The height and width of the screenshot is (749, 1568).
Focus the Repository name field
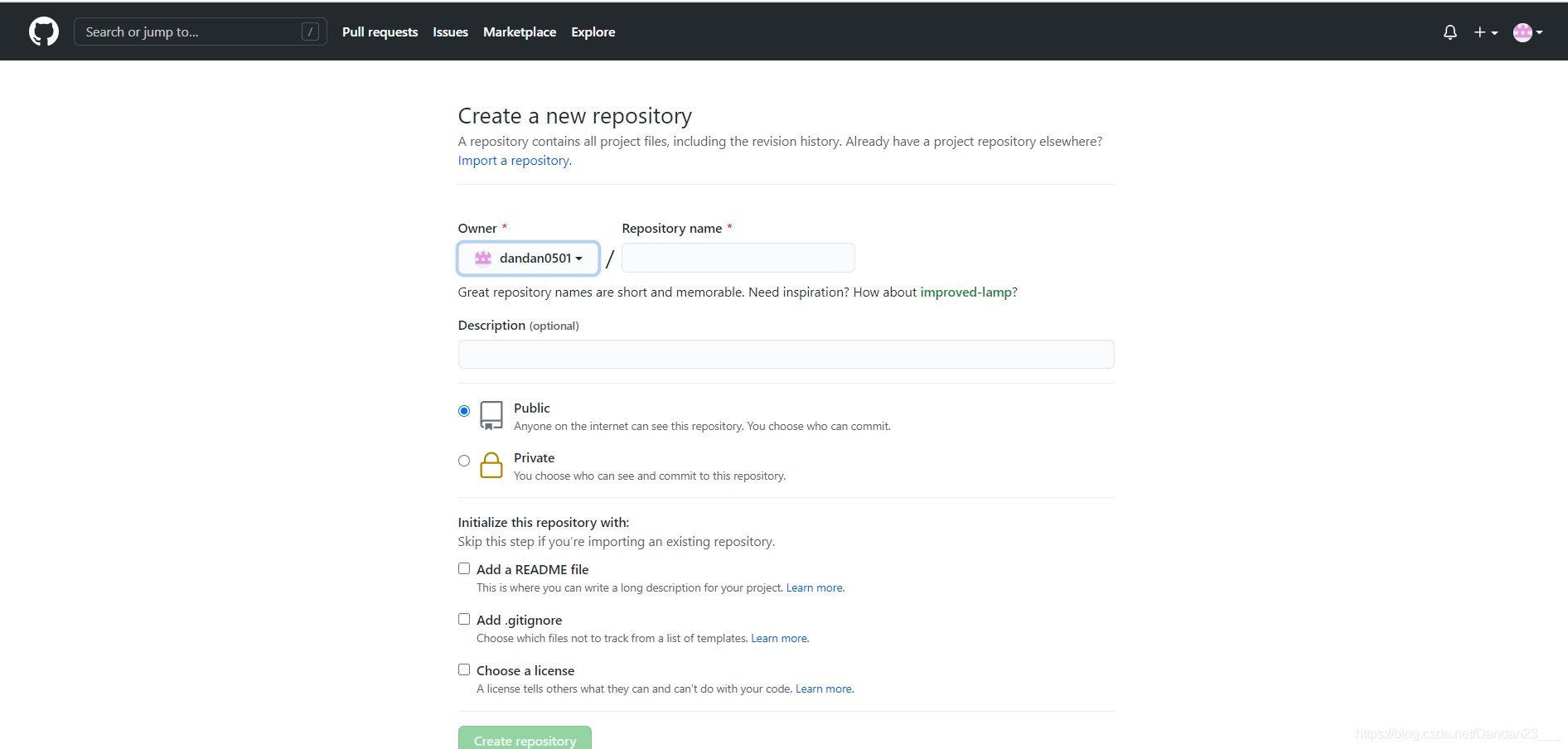pos(738,258)
